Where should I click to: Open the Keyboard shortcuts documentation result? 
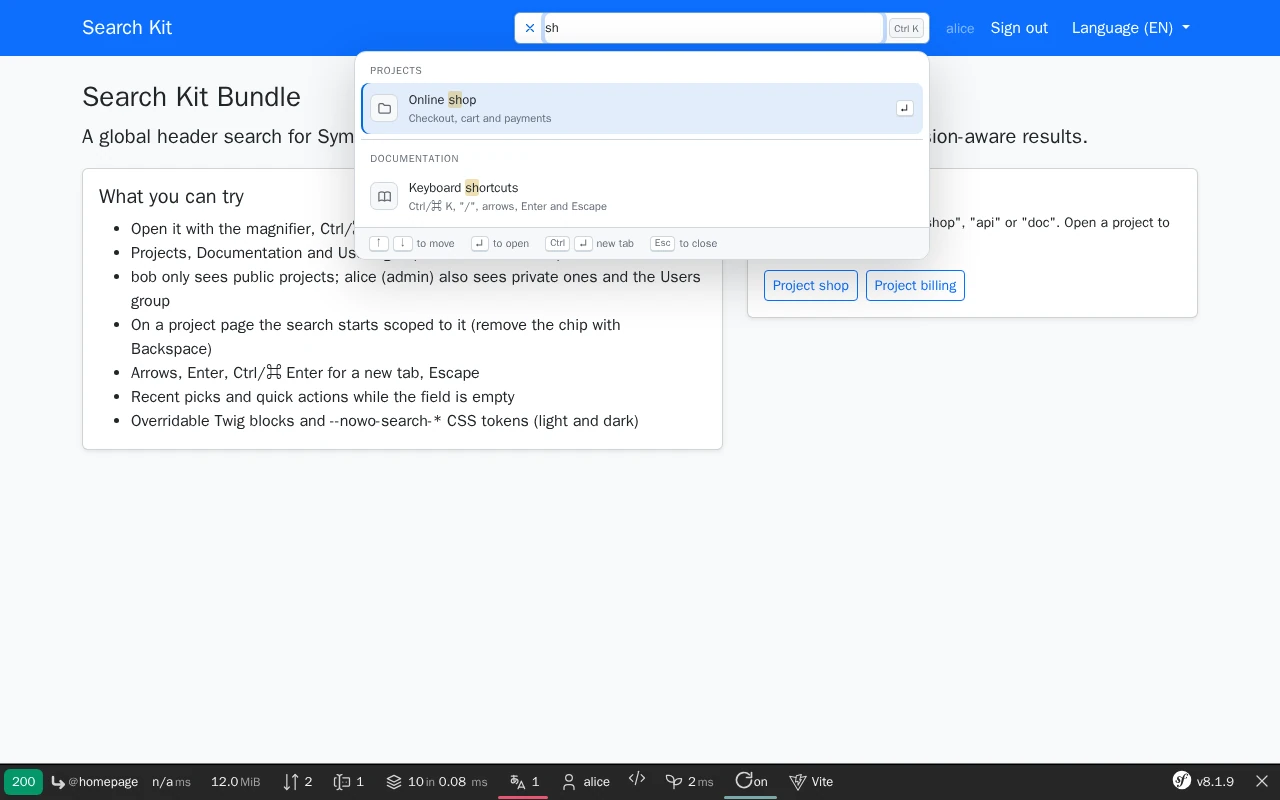point(642,196)
